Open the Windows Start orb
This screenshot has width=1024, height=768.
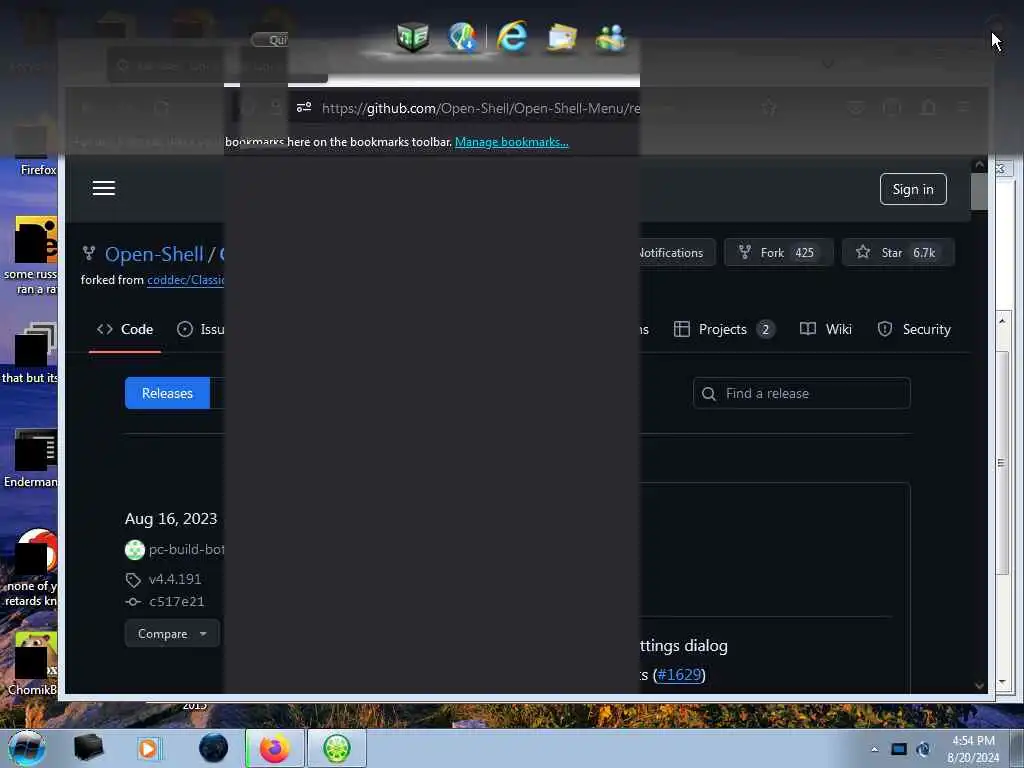pos(27,748)
